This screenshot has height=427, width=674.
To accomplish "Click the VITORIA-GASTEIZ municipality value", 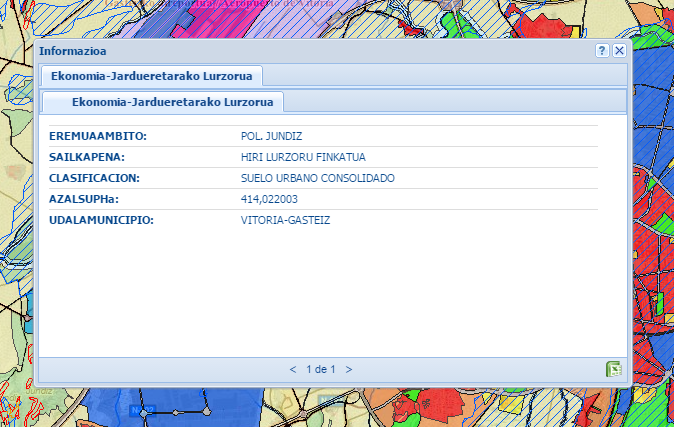I will click(285, 220).
